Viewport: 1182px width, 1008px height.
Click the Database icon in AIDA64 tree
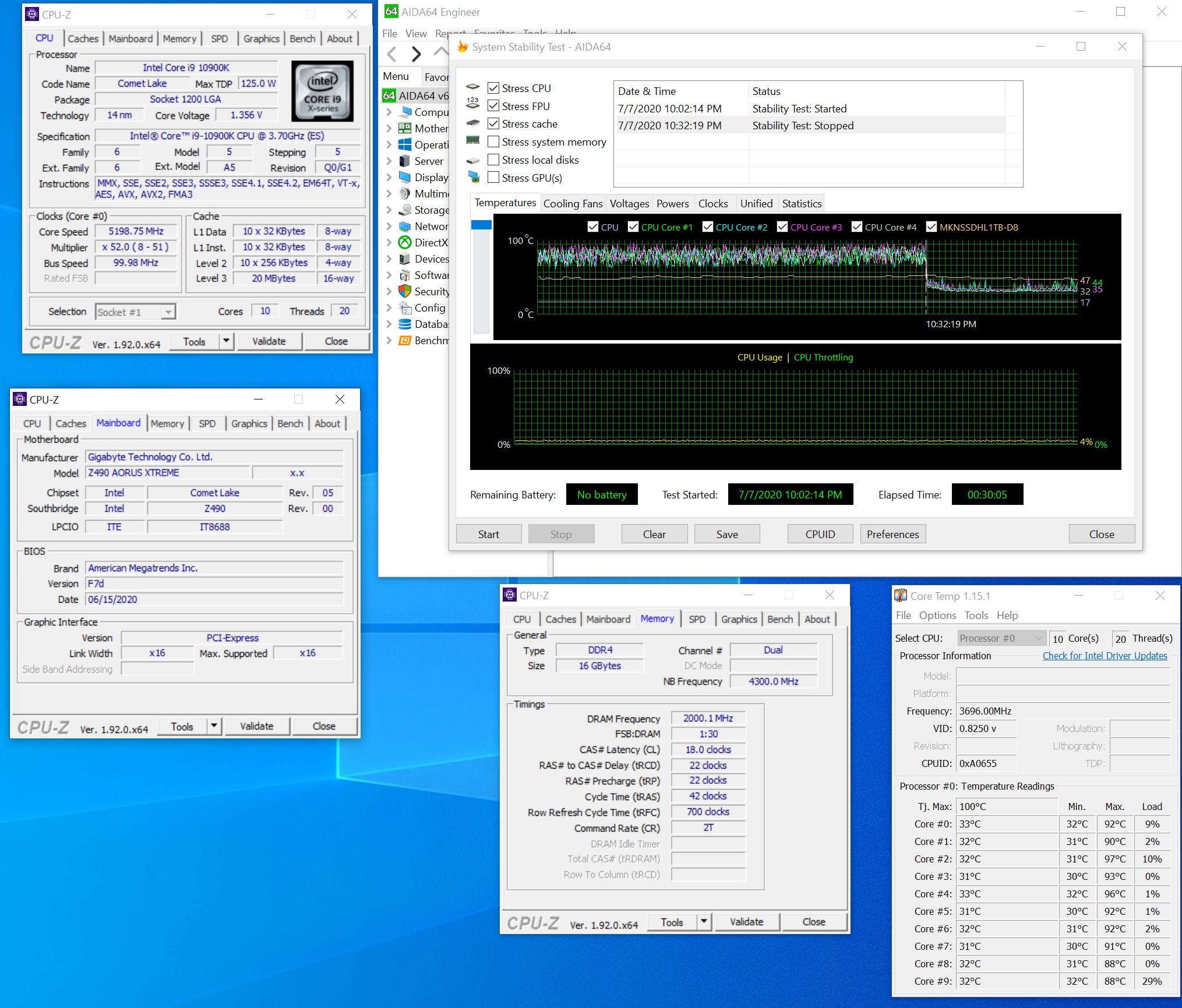tap(405, 324)
